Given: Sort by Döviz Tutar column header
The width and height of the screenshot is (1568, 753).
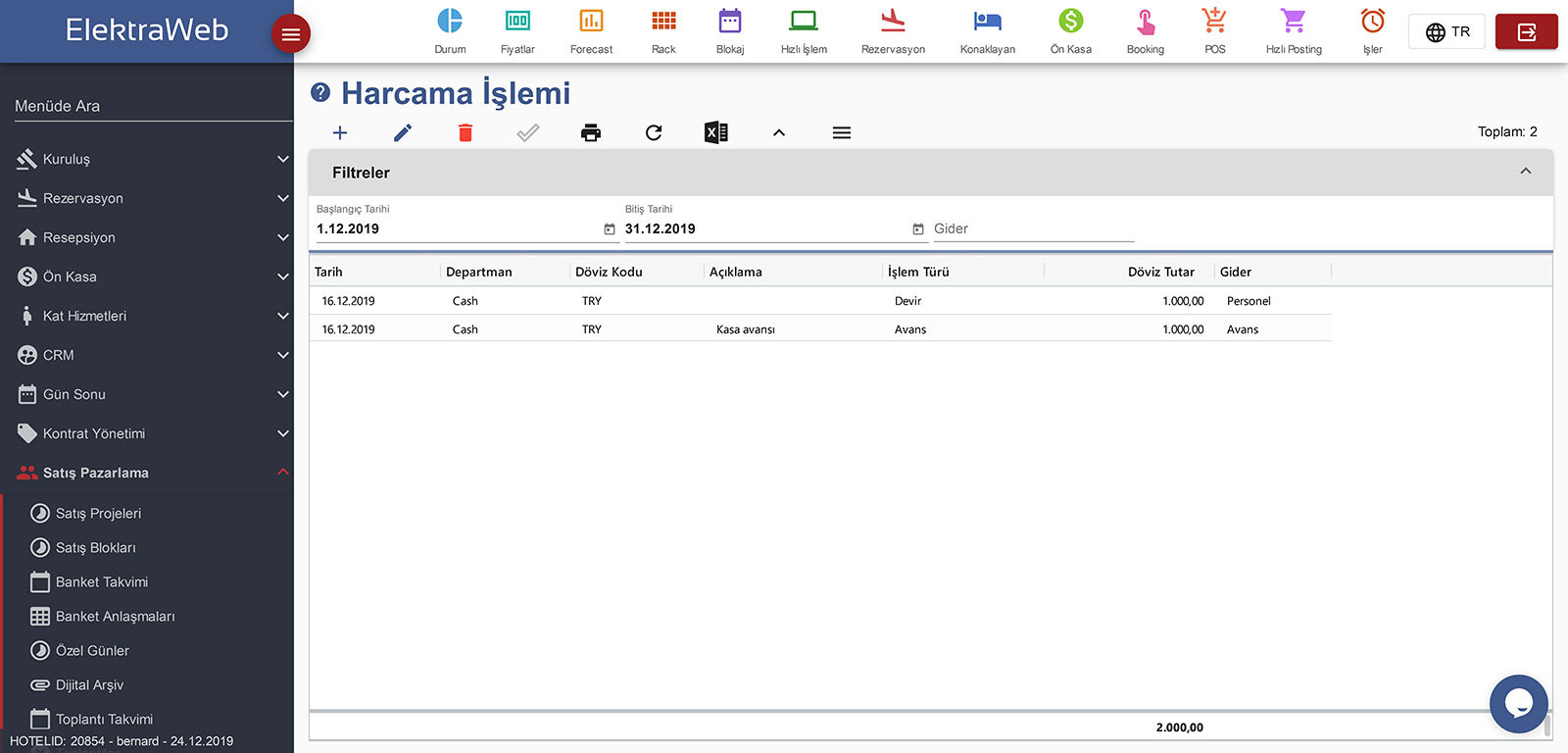Looking at the screenshot, I should click(x=1161, y=272).
